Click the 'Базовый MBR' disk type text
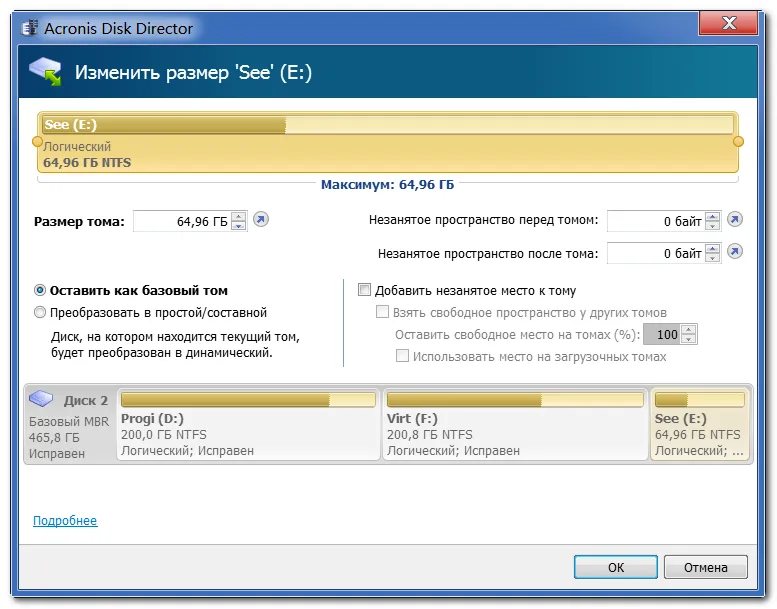This screenshot has height=609, width=777. tap(69, 421)
